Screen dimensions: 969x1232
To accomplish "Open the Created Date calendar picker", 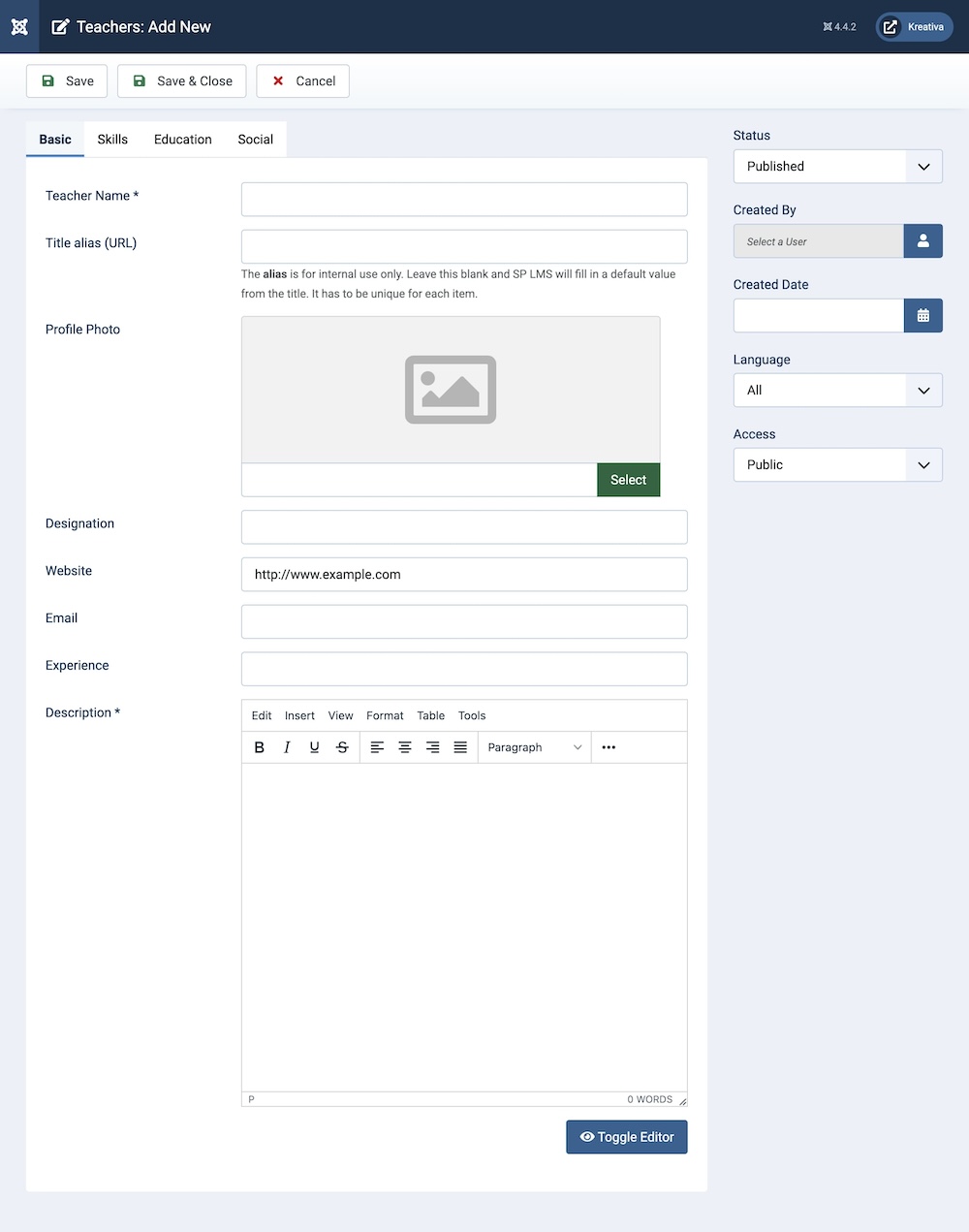I will click(922, 316).
